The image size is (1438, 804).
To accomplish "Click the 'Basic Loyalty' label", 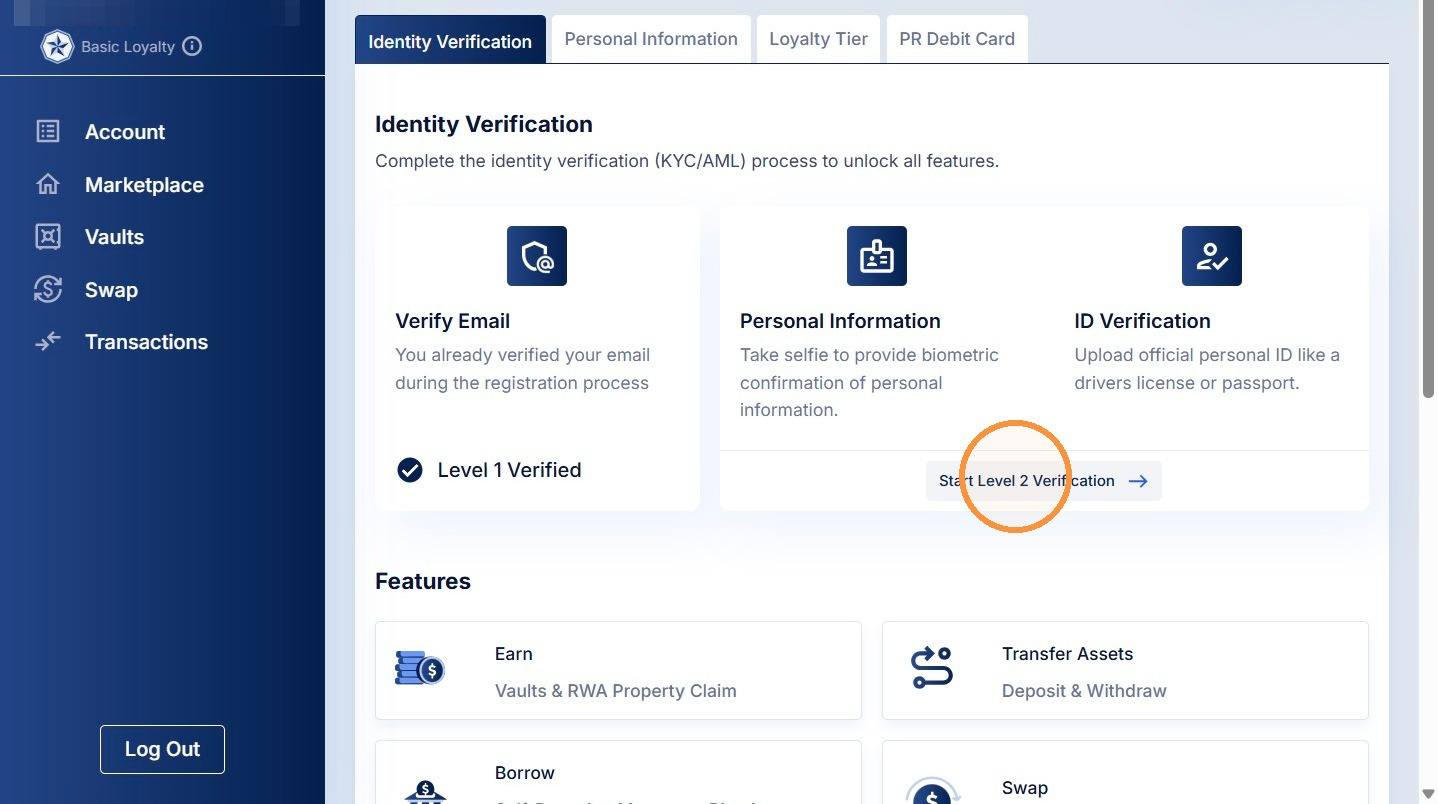I will pos(128,47).
